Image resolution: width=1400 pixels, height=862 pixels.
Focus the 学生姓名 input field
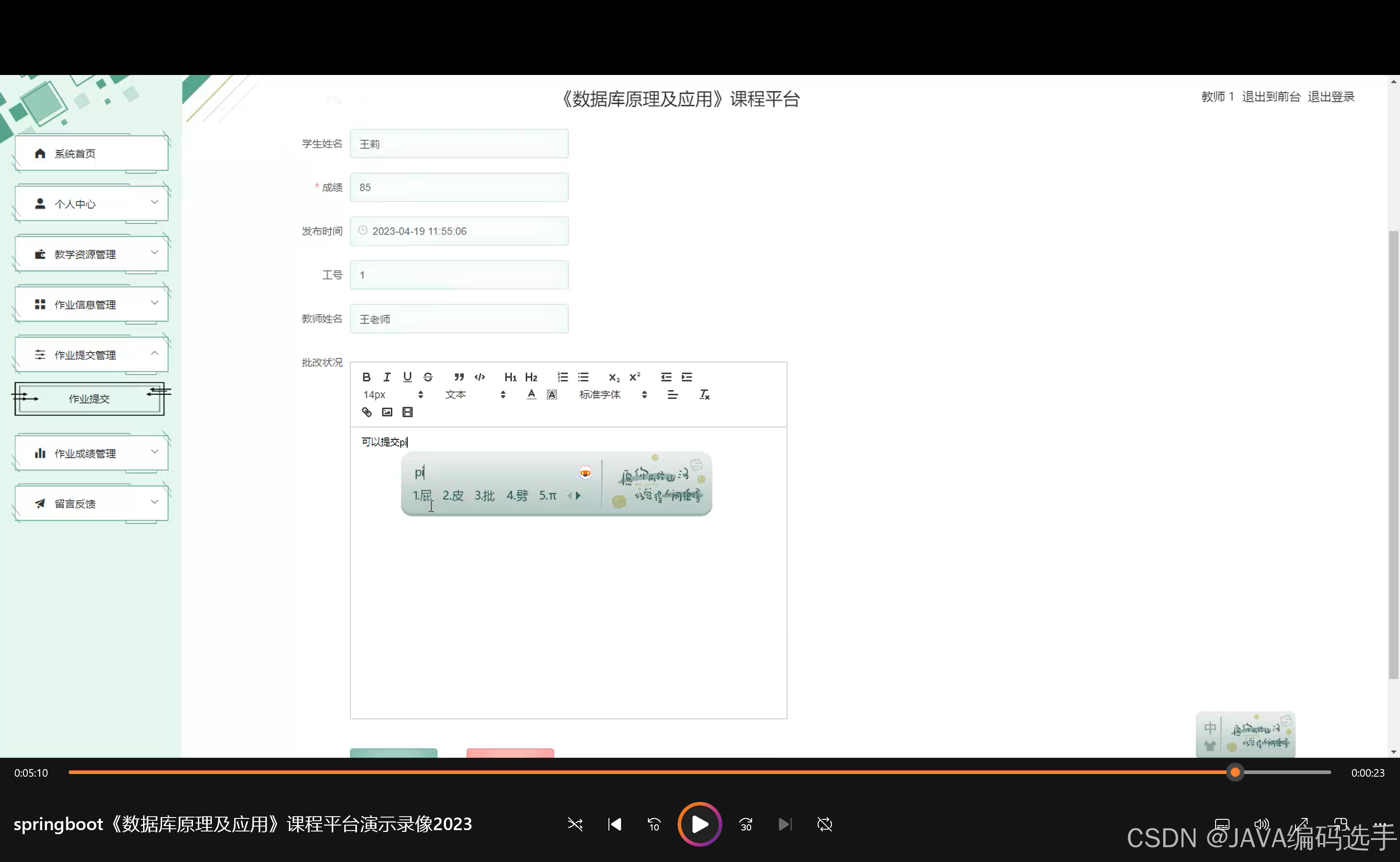(459, 144)
